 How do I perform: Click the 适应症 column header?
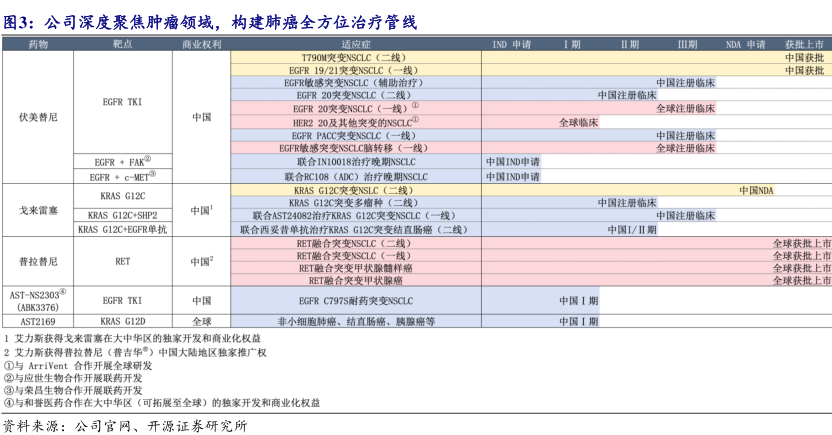(x=355, y=45)
